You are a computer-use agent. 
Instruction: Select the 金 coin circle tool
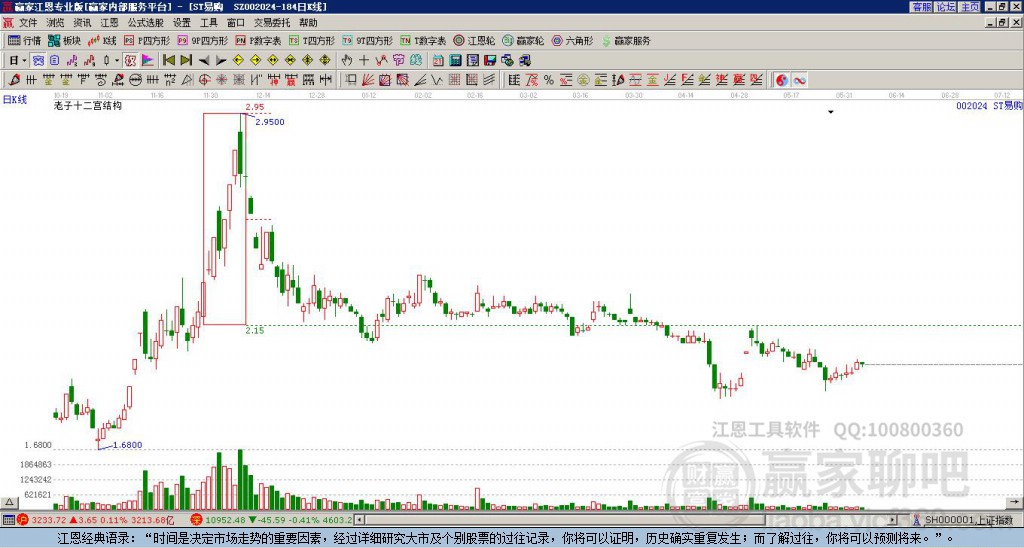583,80
